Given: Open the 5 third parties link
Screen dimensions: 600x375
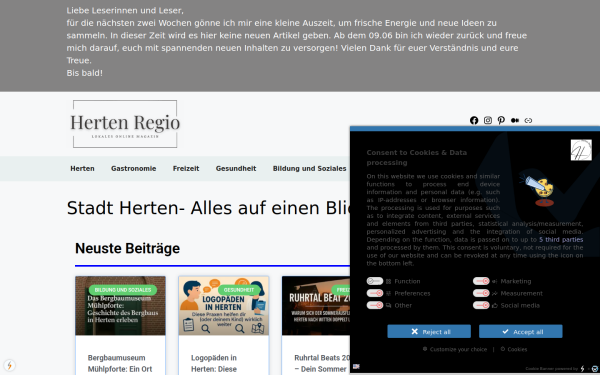Looking at the screenshot, I should coord(561,240).
